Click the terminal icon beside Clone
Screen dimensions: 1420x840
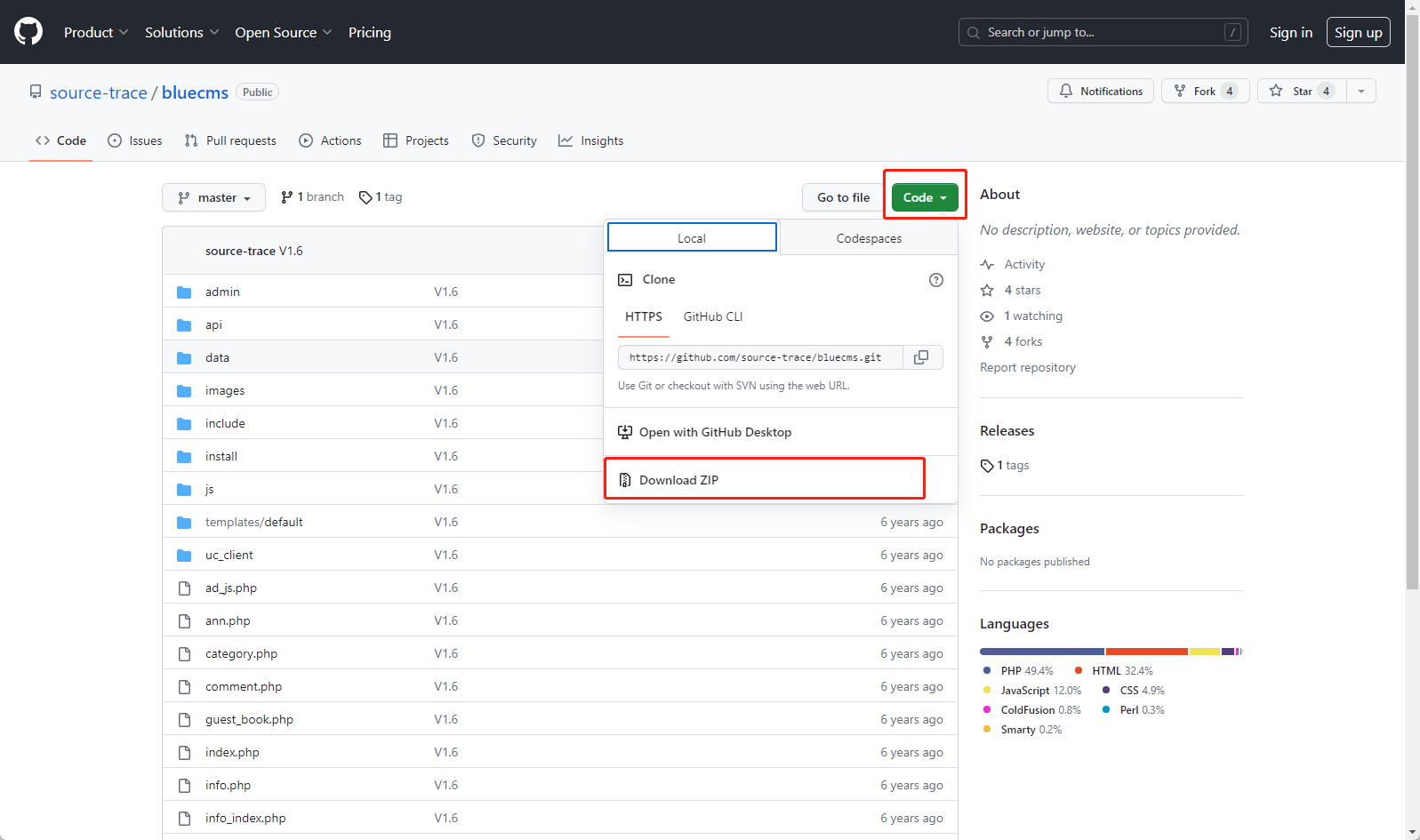pos(625,280)
